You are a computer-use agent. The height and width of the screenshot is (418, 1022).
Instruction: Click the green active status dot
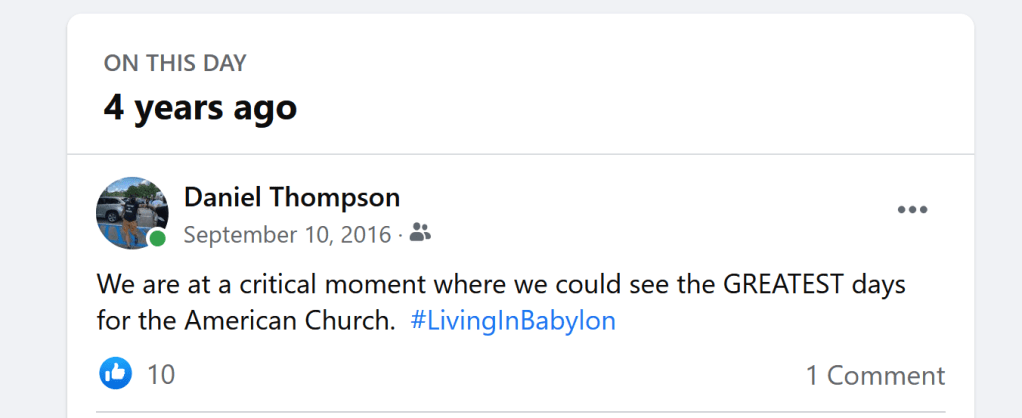157,239
